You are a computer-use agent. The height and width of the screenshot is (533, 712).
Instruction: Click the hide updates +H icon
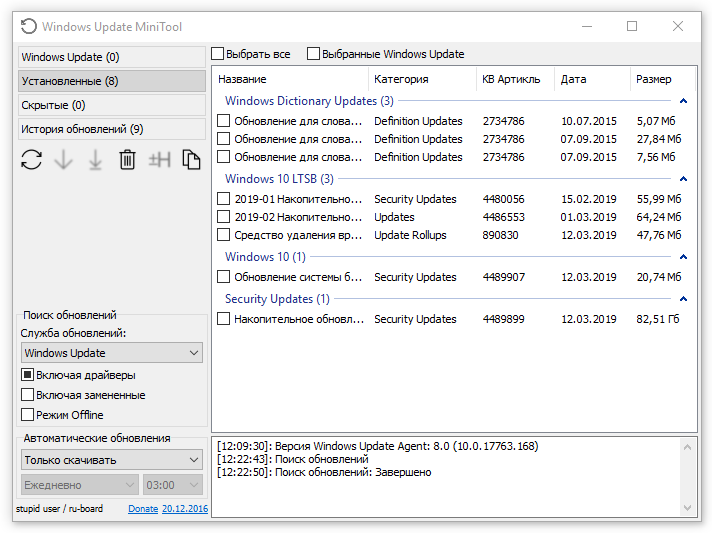(x=159, y=160)
